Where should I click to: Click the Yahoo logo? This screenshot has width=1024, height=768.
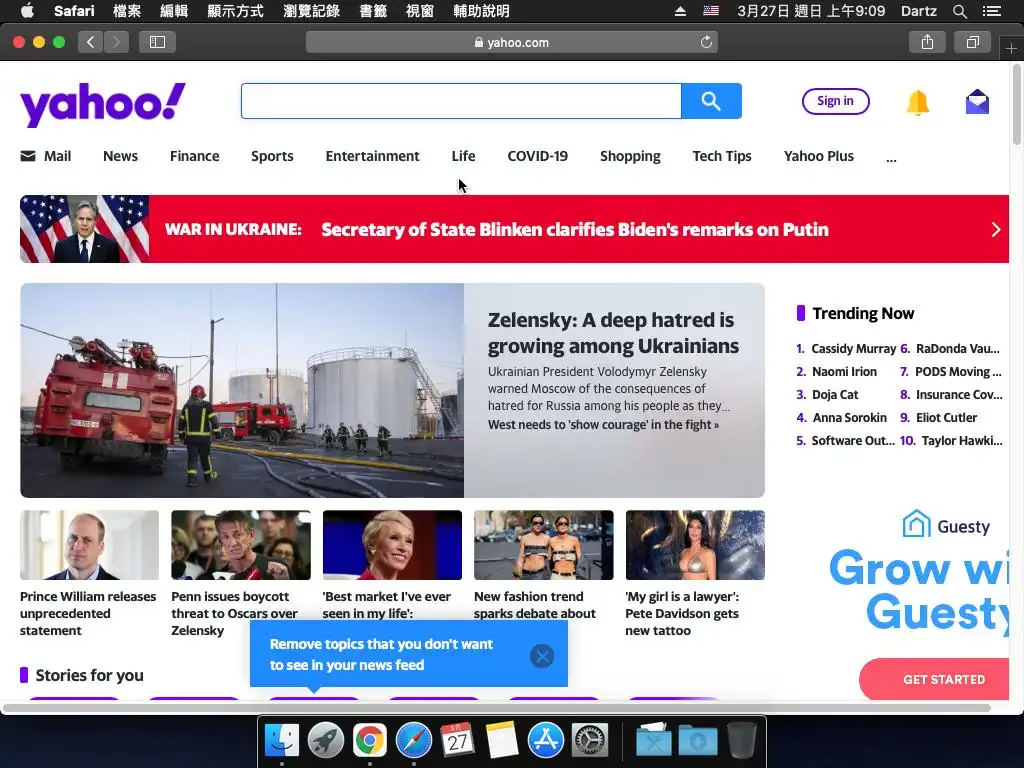tap(103, 104)
